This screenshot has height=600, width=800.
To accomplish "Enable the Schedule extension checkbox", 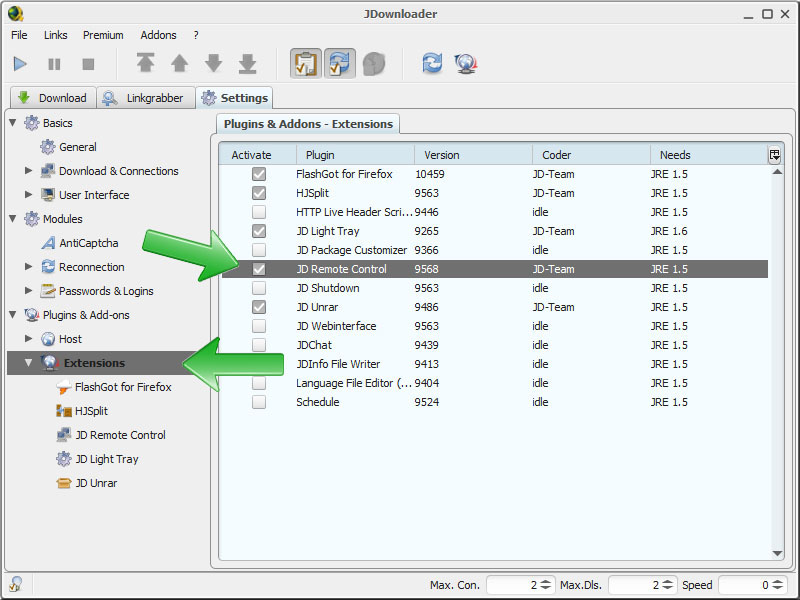I will coord(259,402).
